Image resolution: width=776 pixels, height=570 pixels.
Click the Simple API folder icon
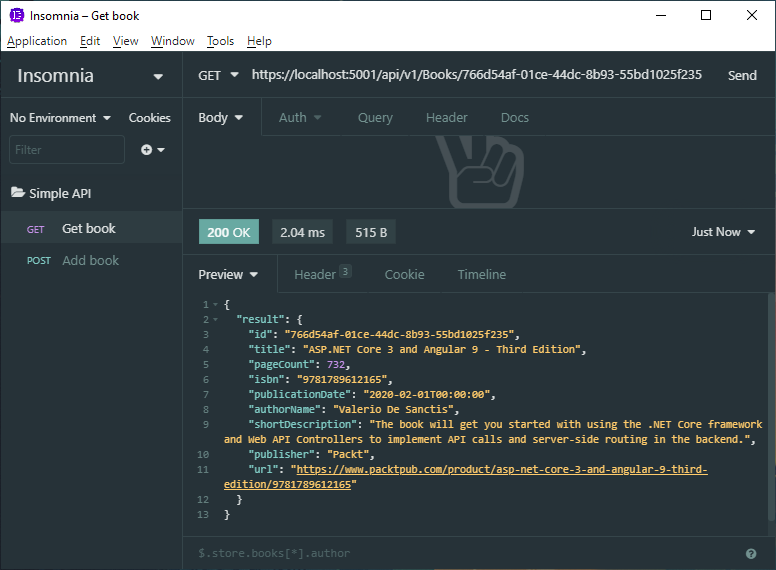(x=18, y=192)
